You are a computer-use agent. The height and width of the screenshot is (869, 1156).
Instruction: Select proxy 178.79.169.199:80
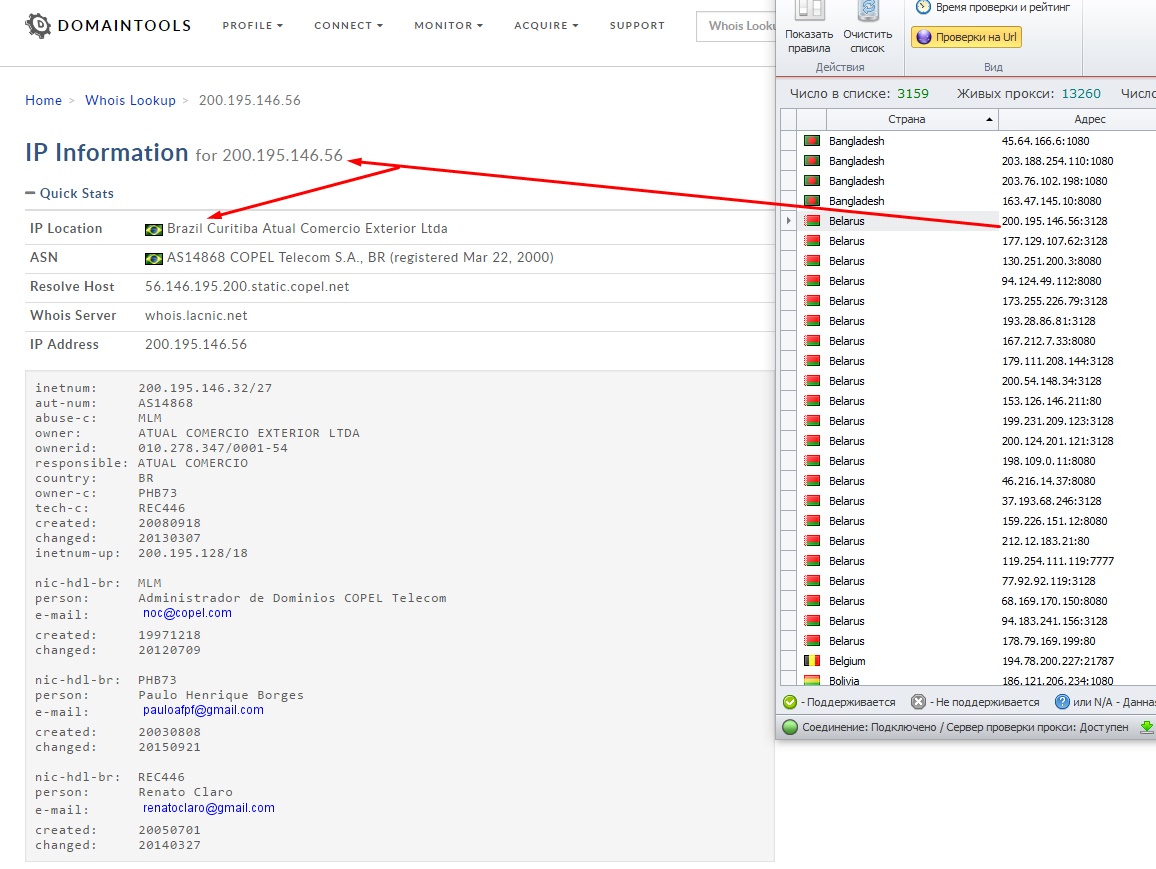(x=1048, y=641)
